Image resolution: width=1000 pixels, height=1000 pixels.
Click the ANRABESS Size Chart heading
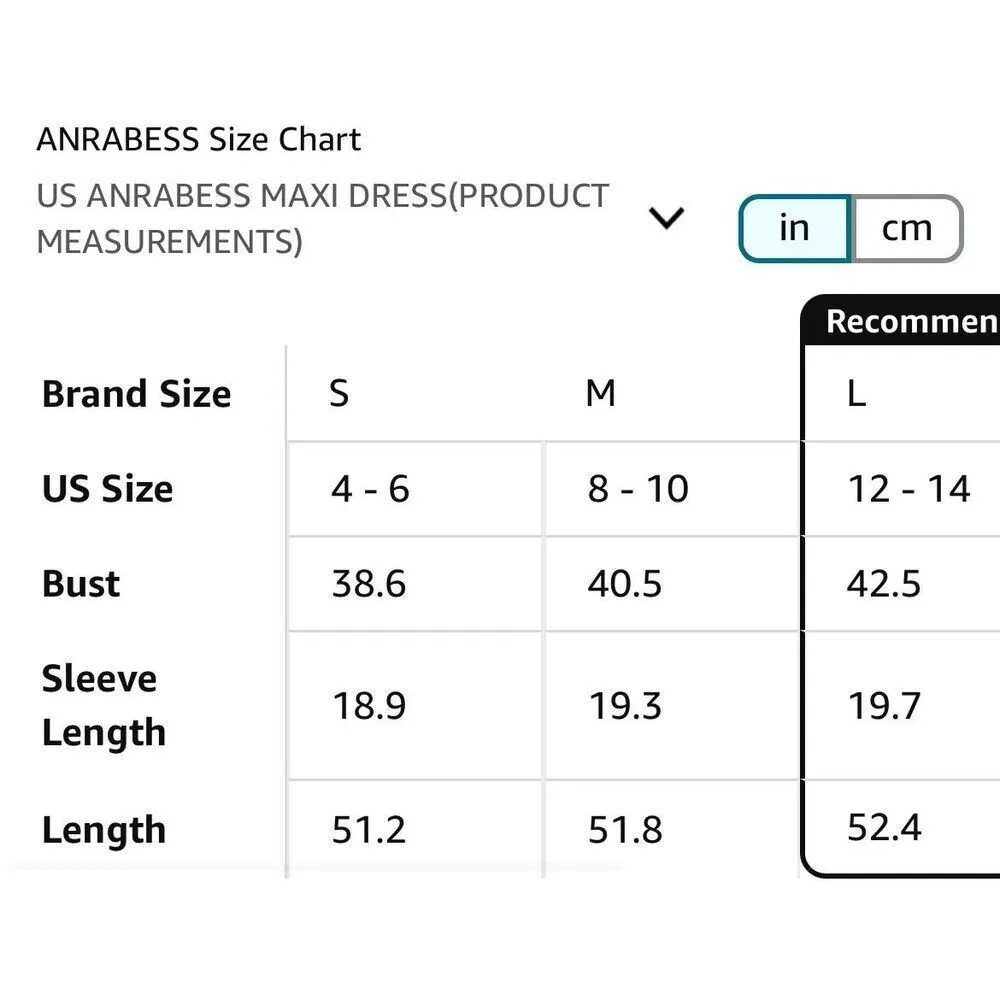(198, 139)
